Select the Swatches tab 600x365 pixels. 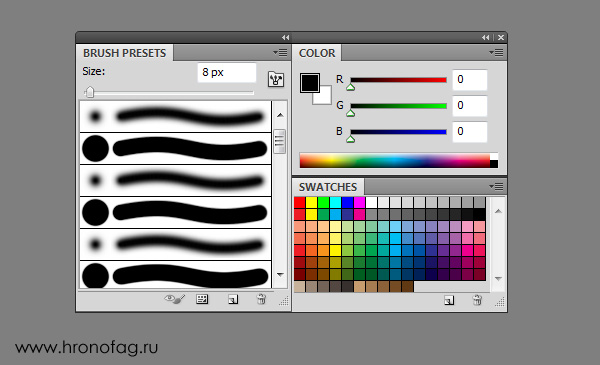[x=328, y=187]
